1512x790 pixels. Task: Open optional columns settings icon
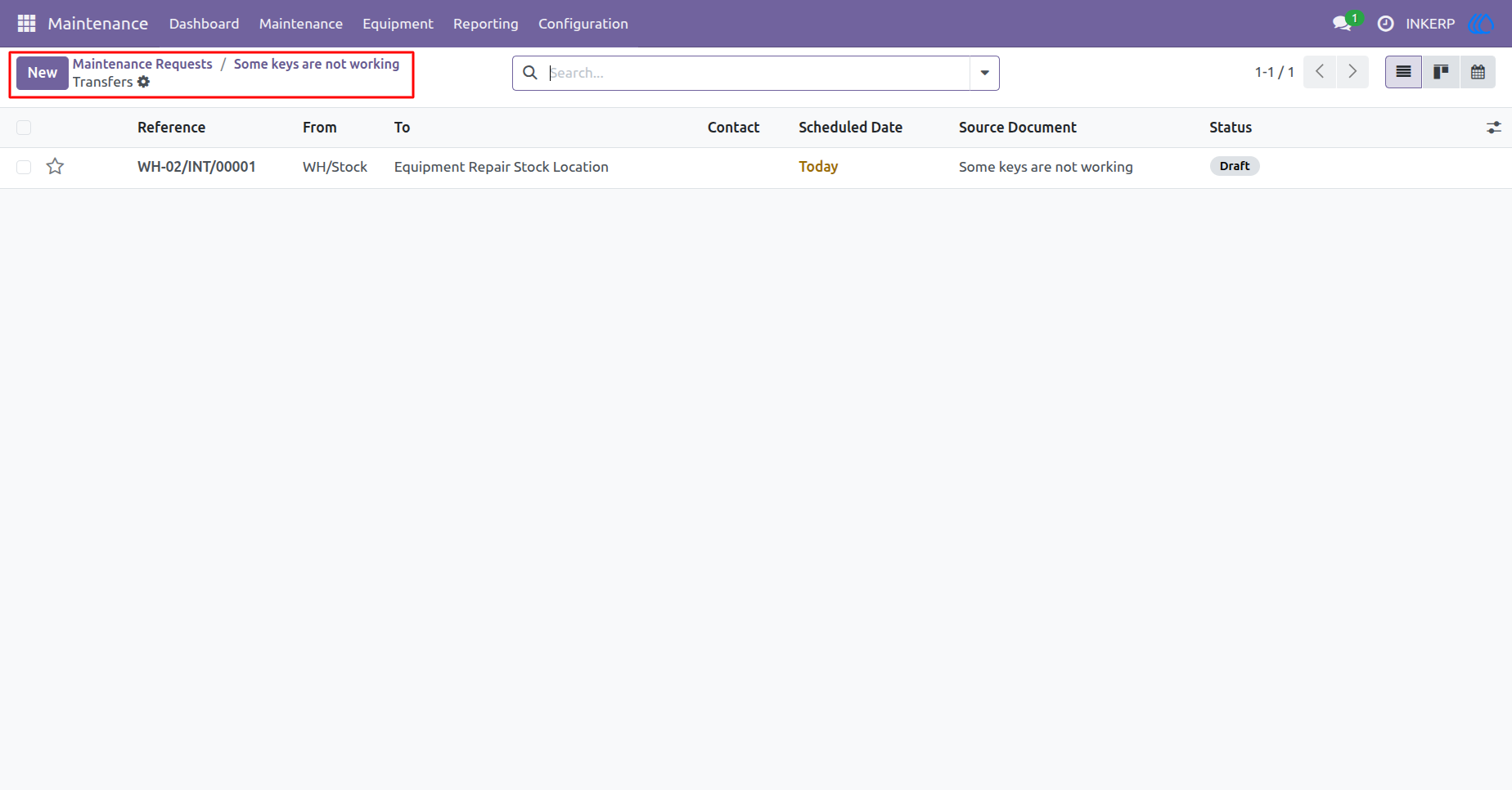[x=1494, y=128]
